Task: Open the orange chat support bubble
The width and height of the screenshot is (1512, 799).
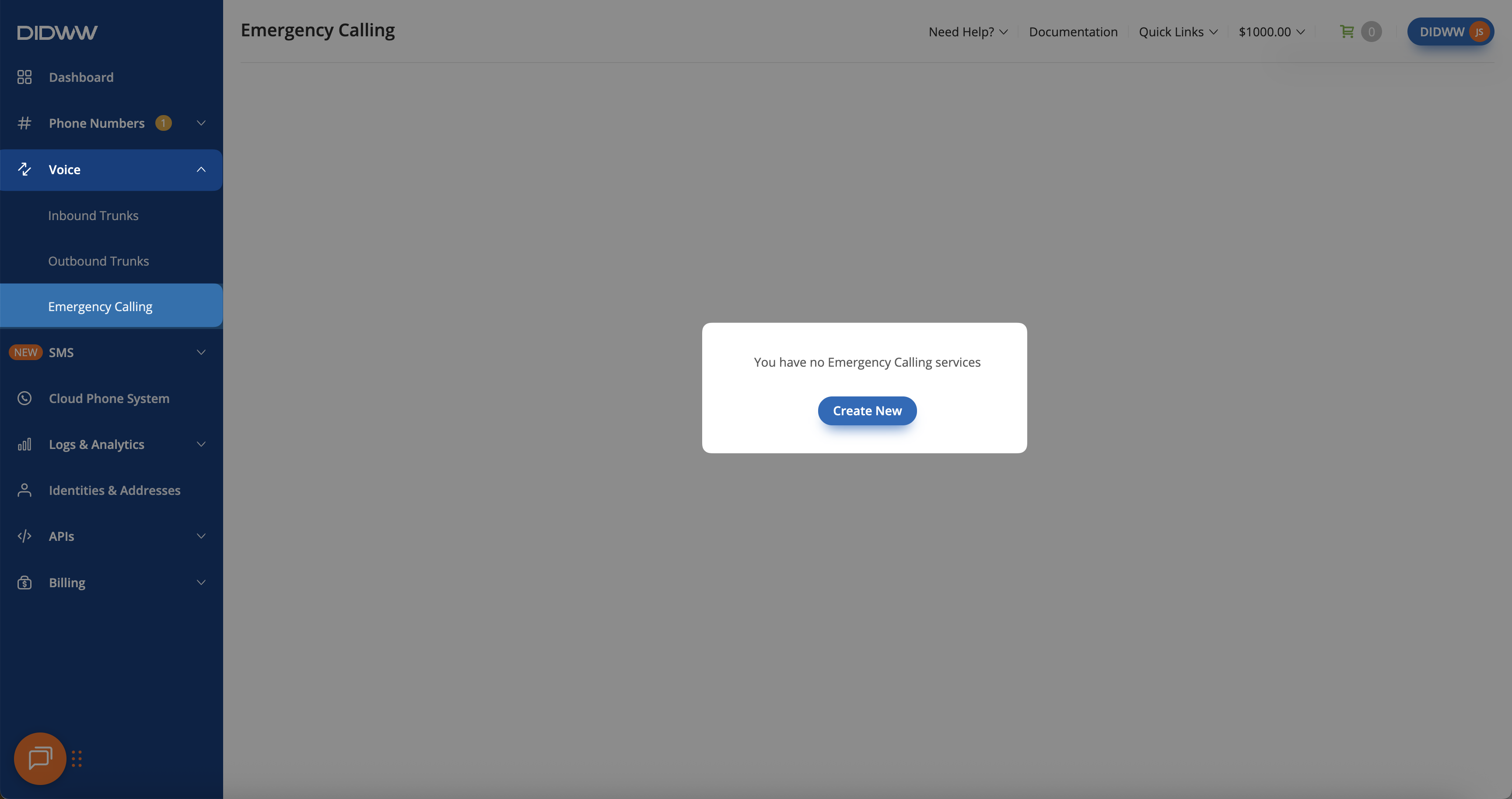Action: pyautogui.click(x=40, y=758)
